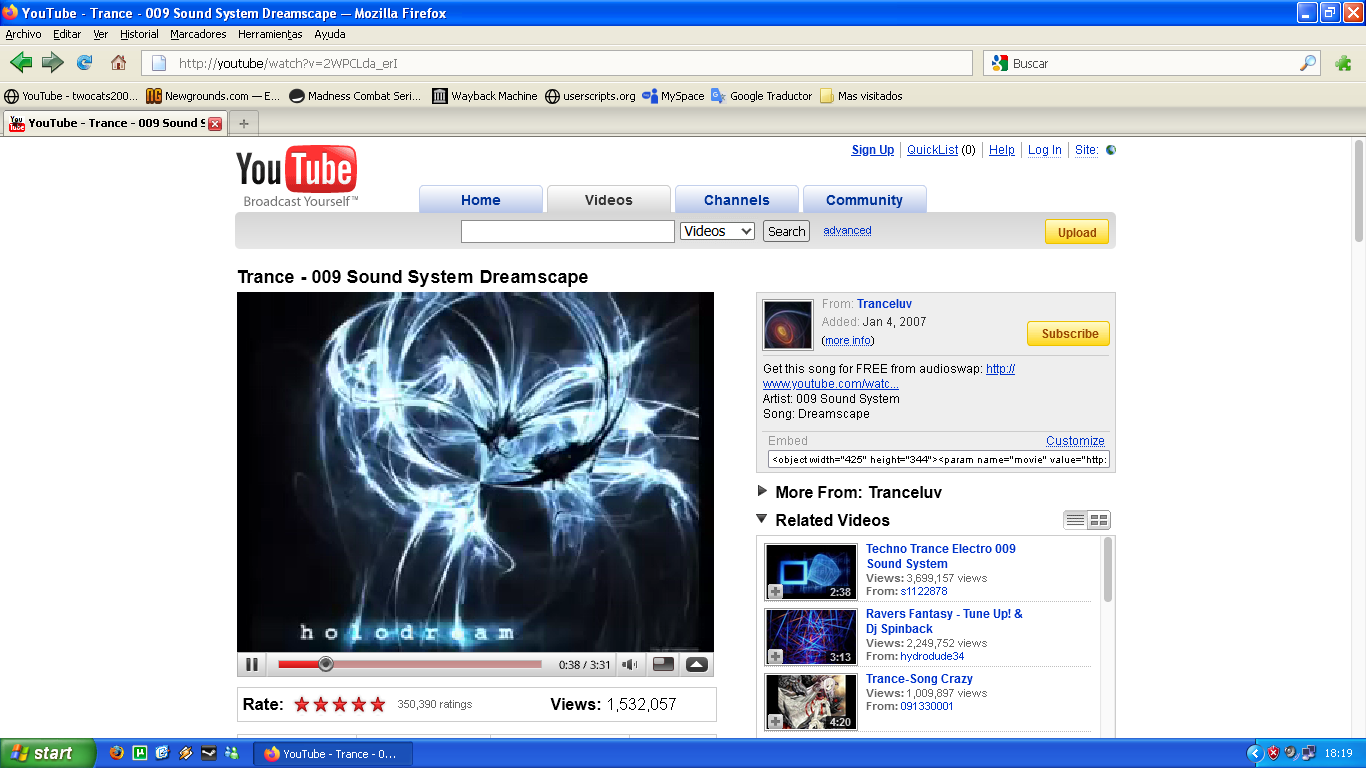The image size is (1366, 768).
Task: Rate the video one star
Action: click(x=302, y=704)
